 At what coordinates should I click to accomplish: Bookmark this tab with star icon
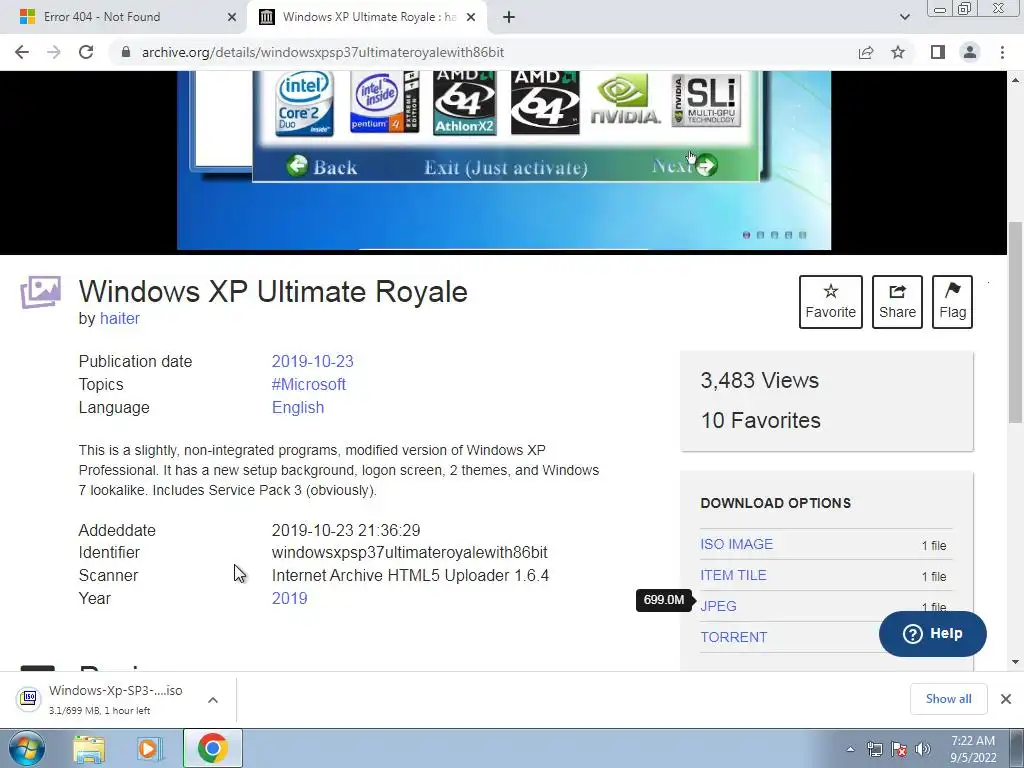(898, 52)
